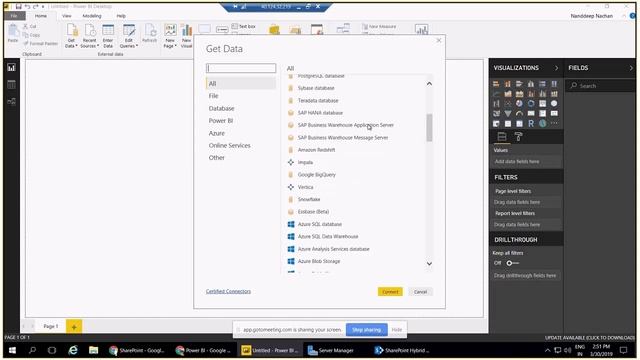Screen dimensions: 640x360
Task: Click Stop sharing button
Action: click(367, 329)
